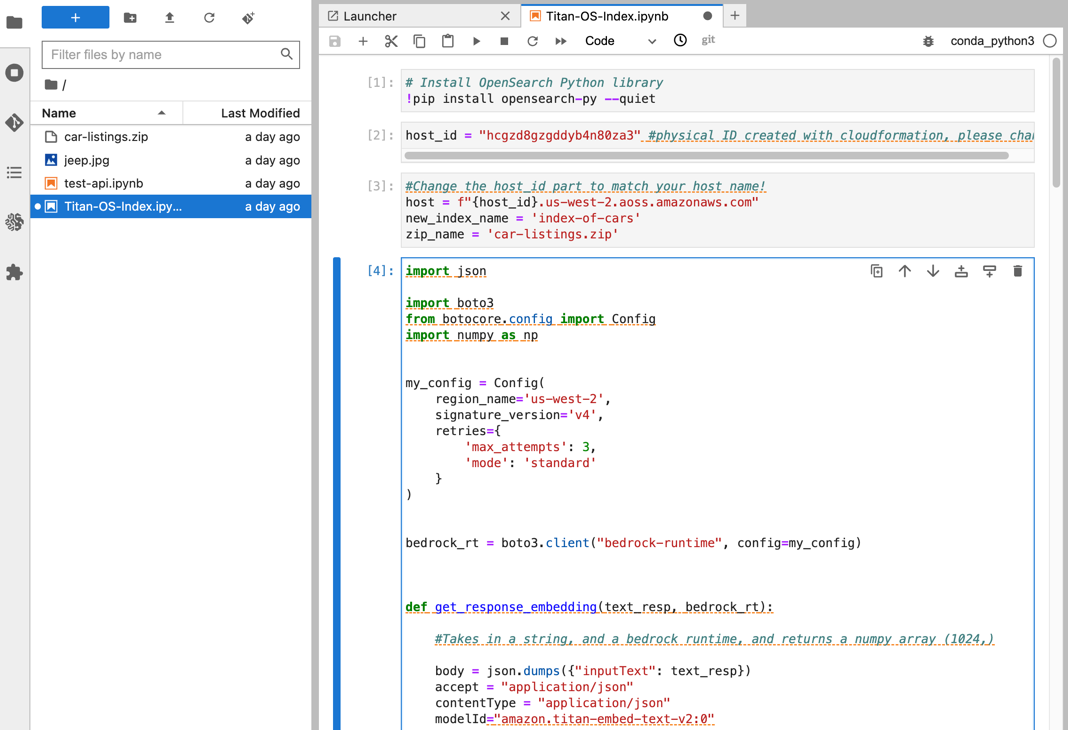
Task: Click the cut cell scissors icon
Action: (x=391, y=41)
